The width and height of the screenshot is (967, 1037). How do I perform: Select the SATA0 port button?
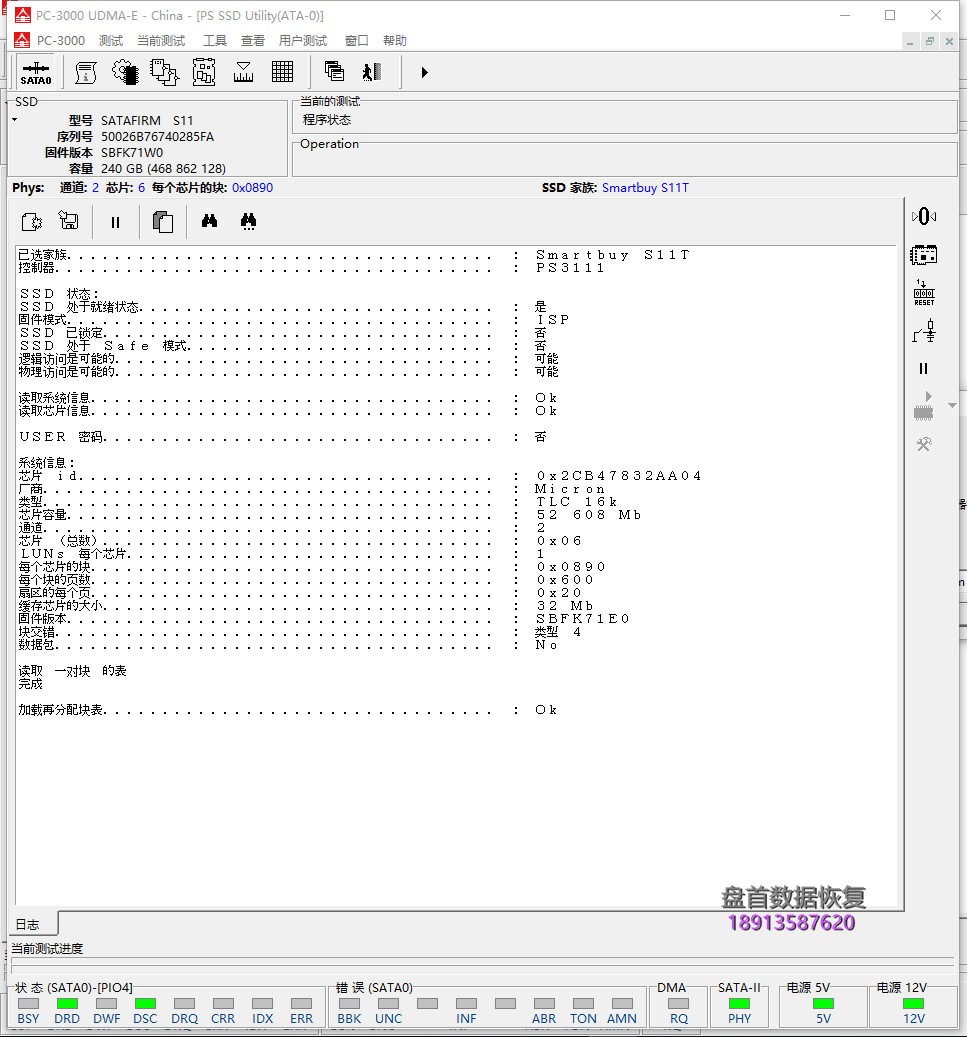36,72
